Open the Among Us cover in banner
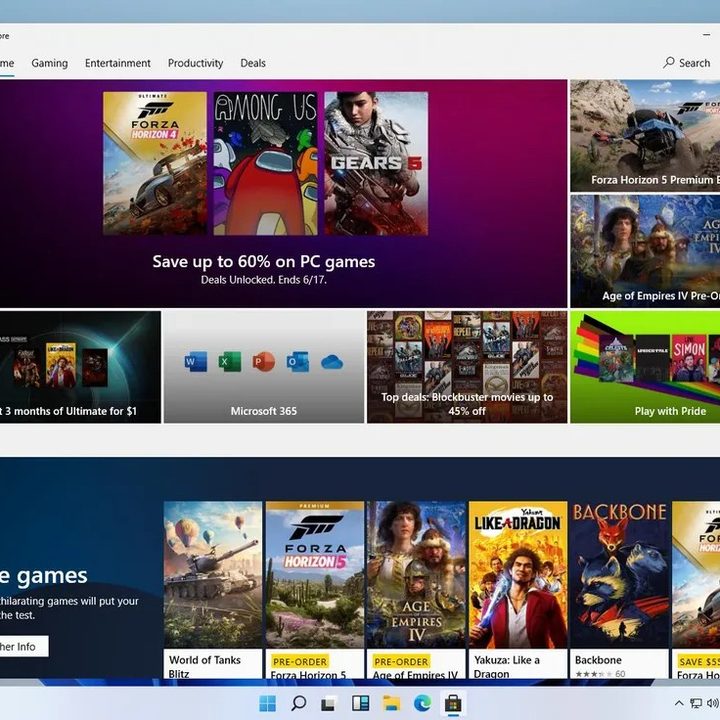The height and width of the screenshot is (720, 720). coord(265,163)
